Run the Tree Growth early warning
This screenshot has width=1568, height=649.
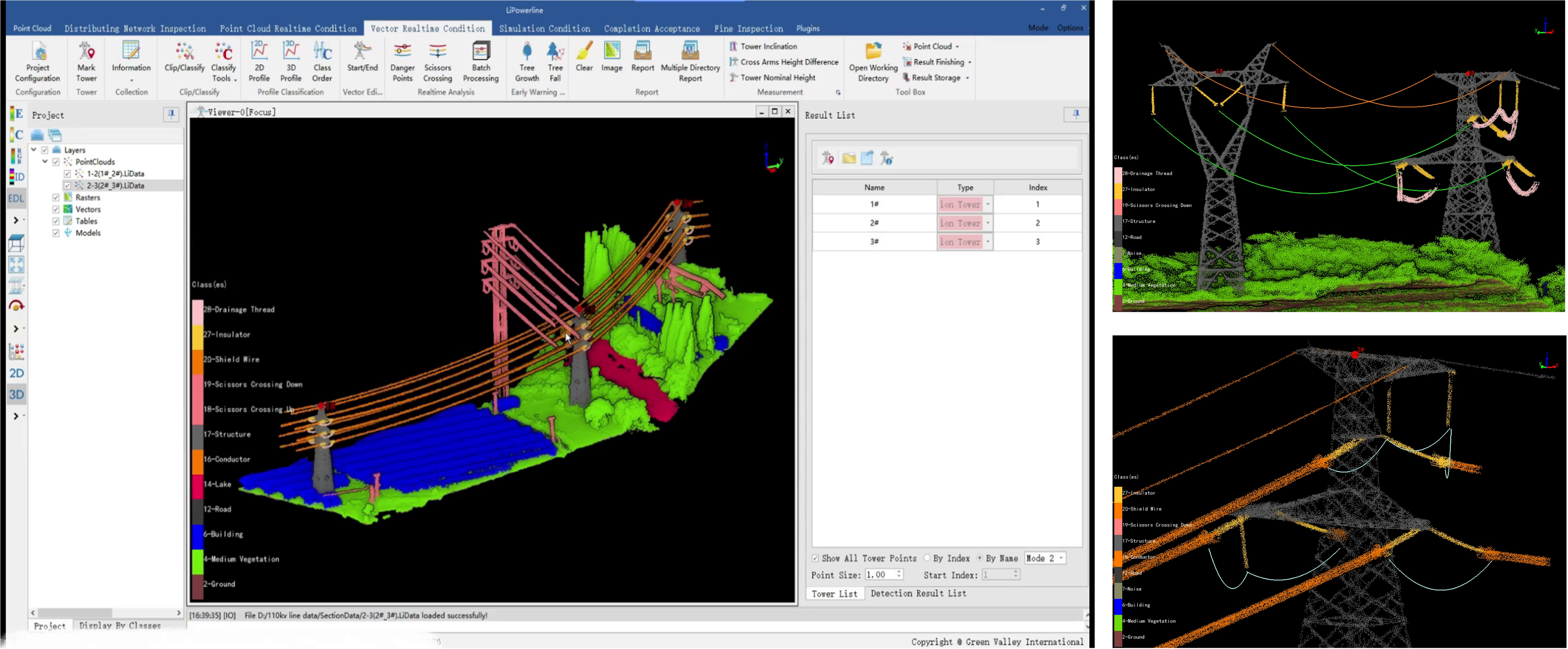pos(526,52)
